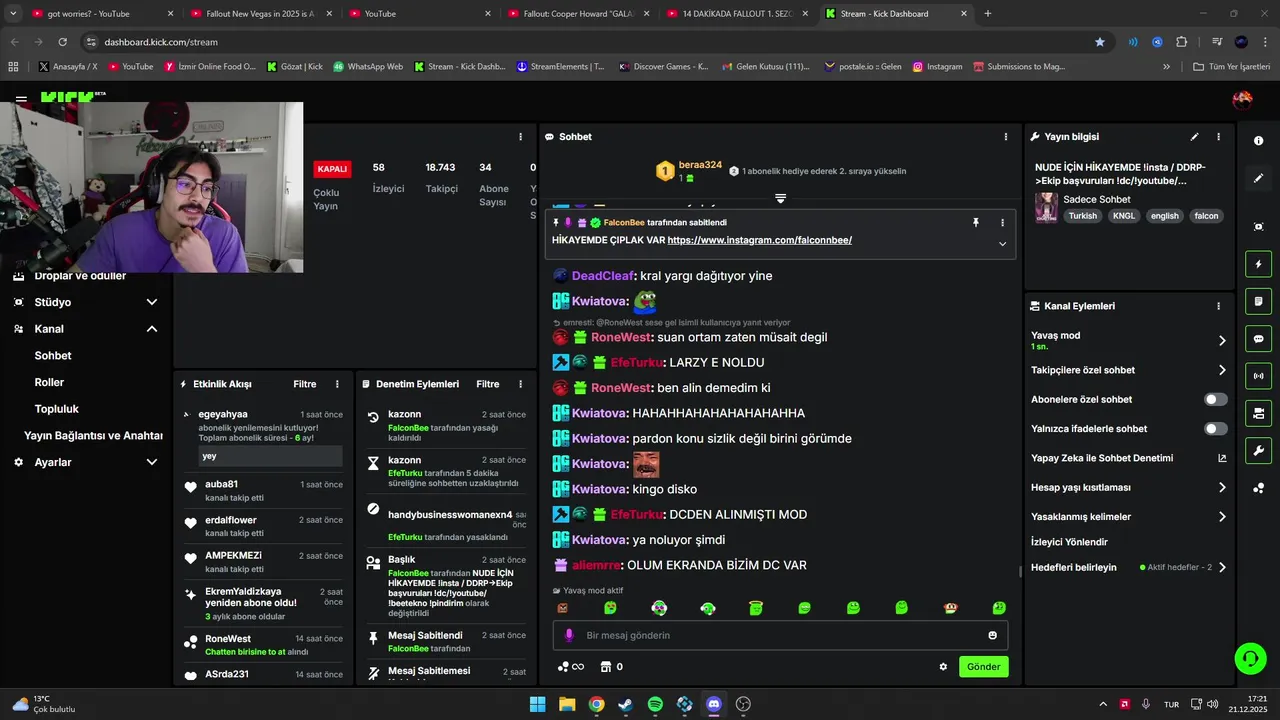
Task: Open the info panel icon in right rail
Action: pos(1258,141)
